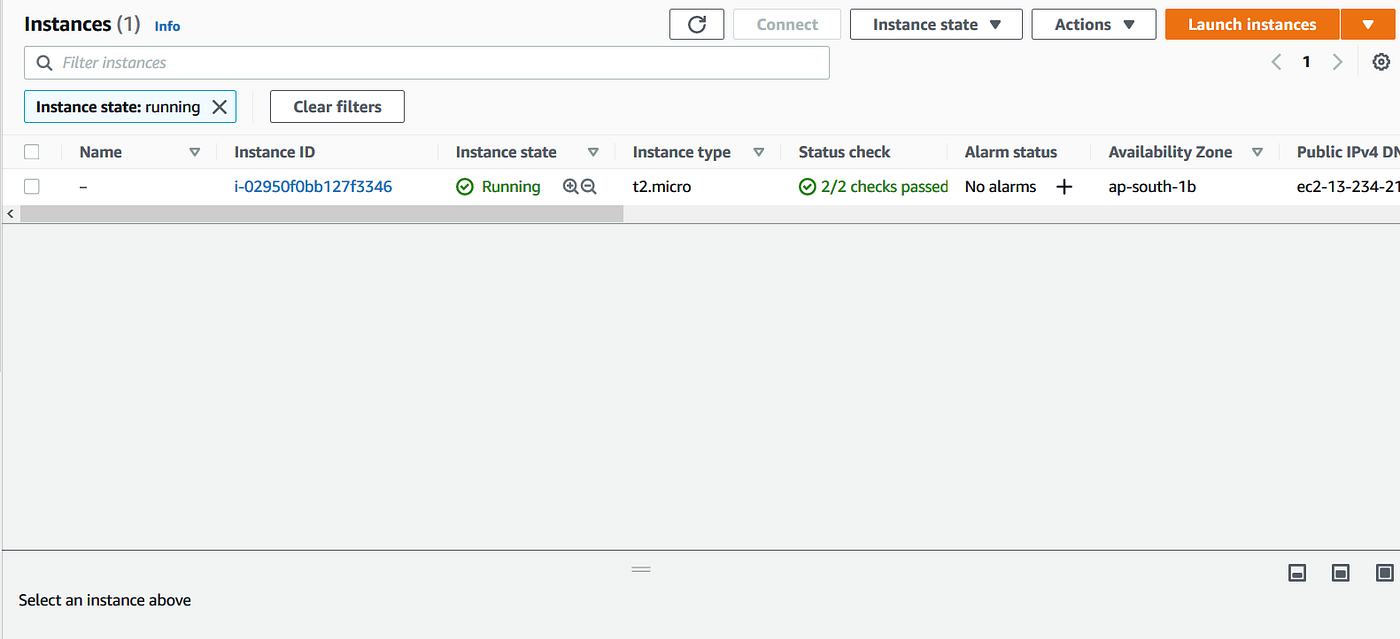Click the Public IPv4 DNS cell value
The height and width of the screenshot is (639, 1400).
1348,186
